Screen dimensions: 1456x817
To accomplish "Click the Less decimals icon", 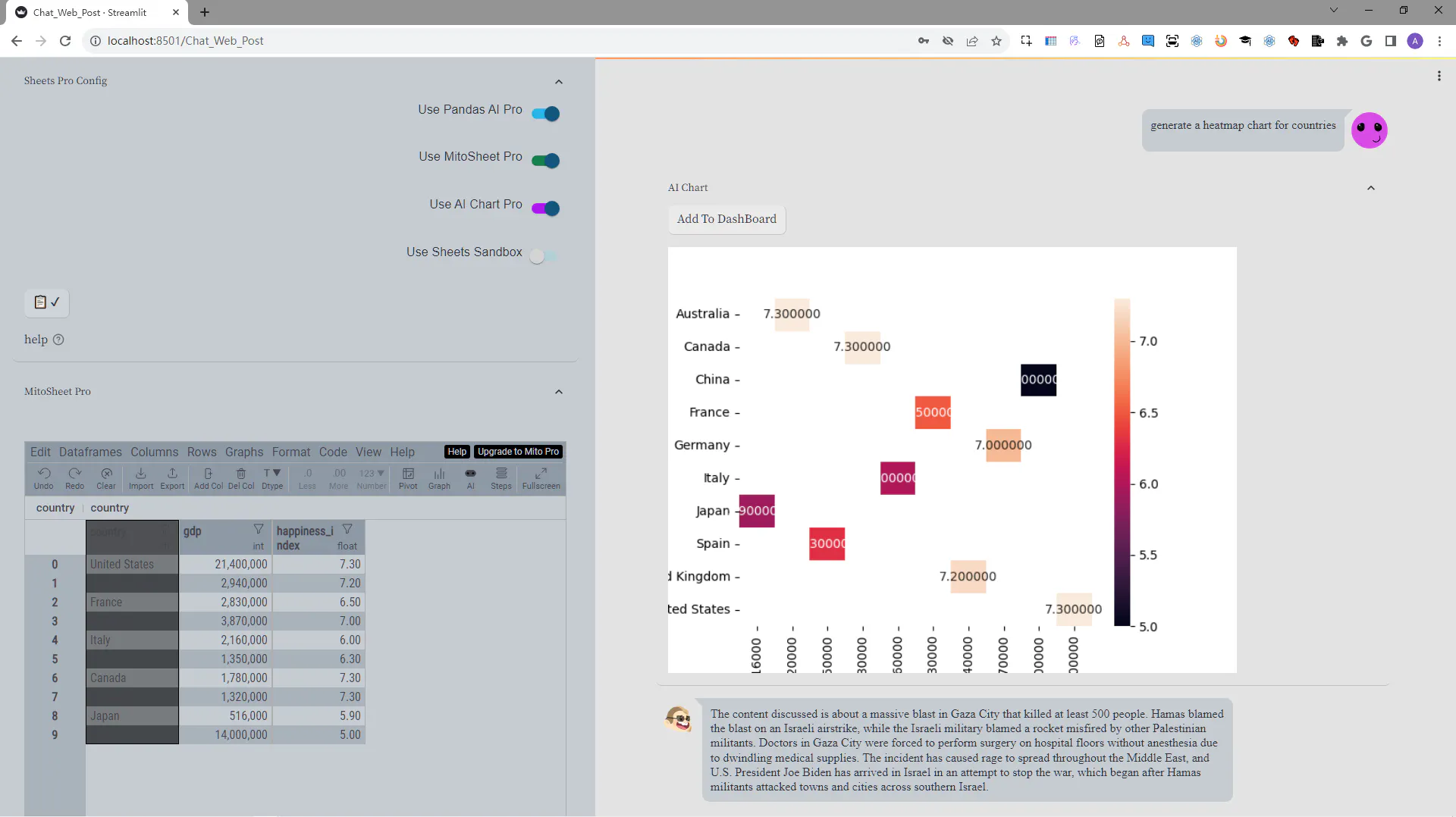I will [307, 477].
